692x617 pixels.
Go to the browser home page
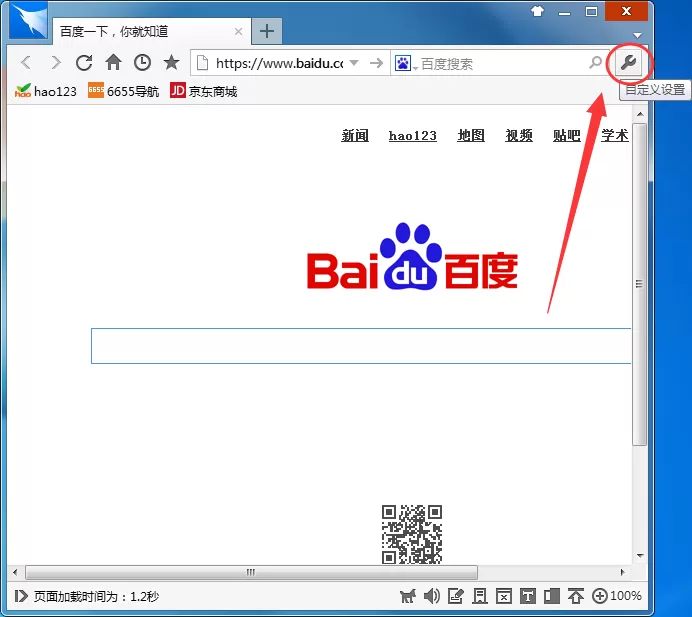(x=113, y=63)
